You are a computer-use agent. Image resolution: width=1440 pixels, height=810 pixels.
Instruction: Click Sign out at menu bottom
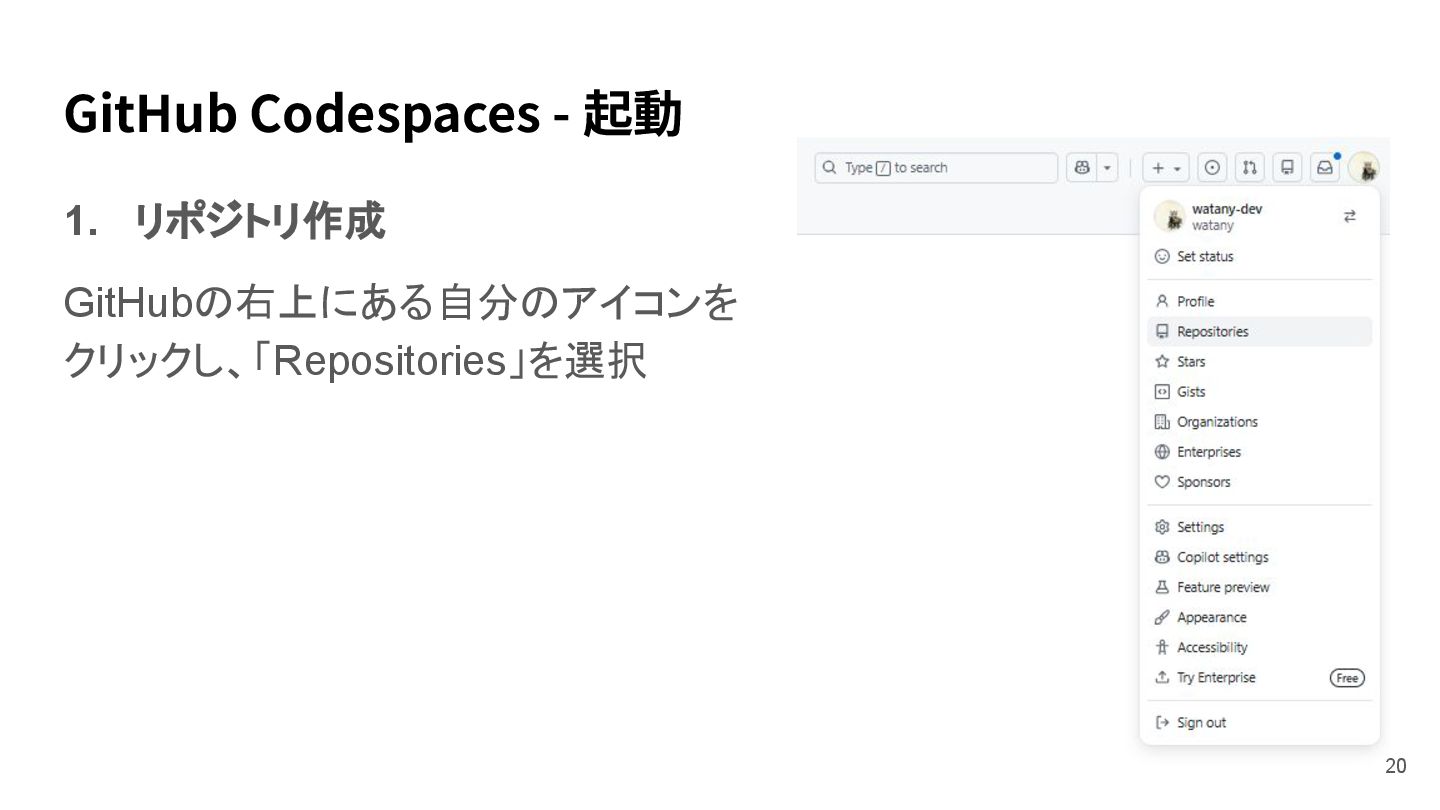[1200, 723]
